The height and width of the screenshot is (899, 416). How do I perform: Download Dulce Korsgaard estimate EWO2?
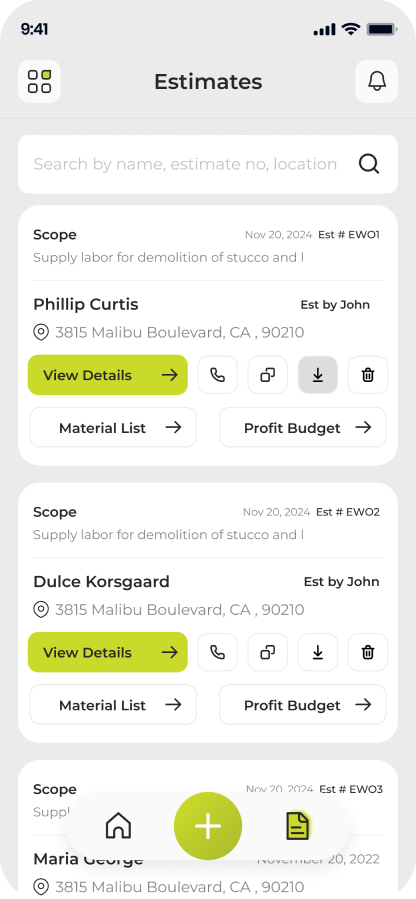tap(318, 652)
